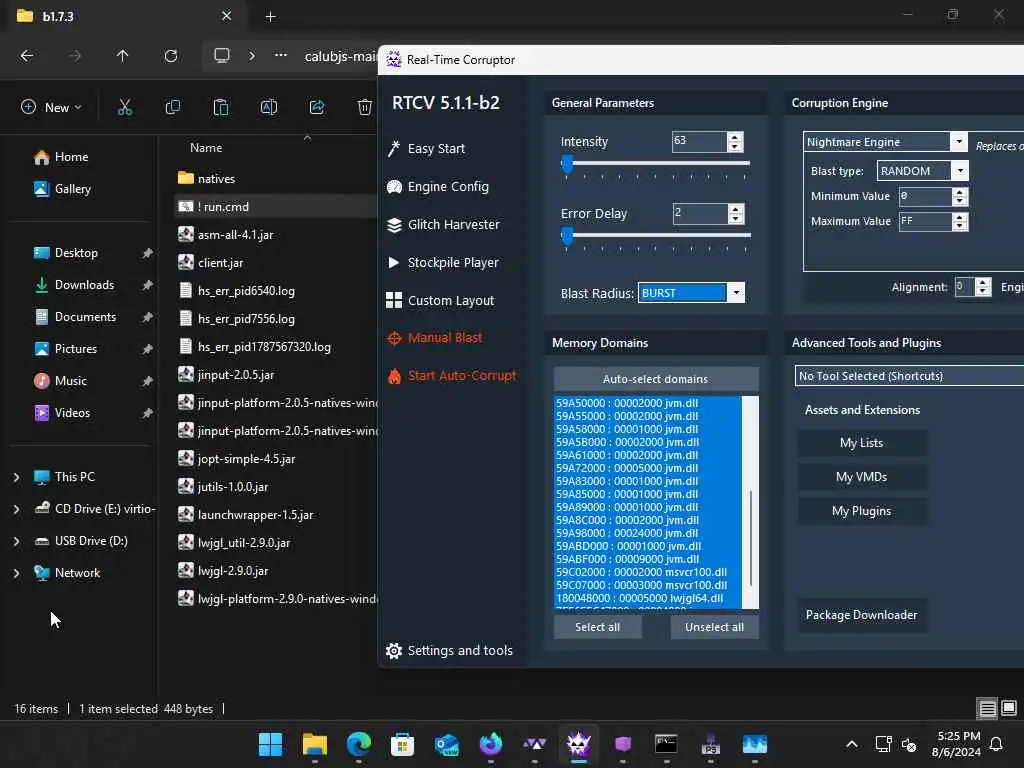Screen dimensions: 1024x768
Task: Select domain 59A50000 jvm.dll
Action: click(x=648, y=403)
